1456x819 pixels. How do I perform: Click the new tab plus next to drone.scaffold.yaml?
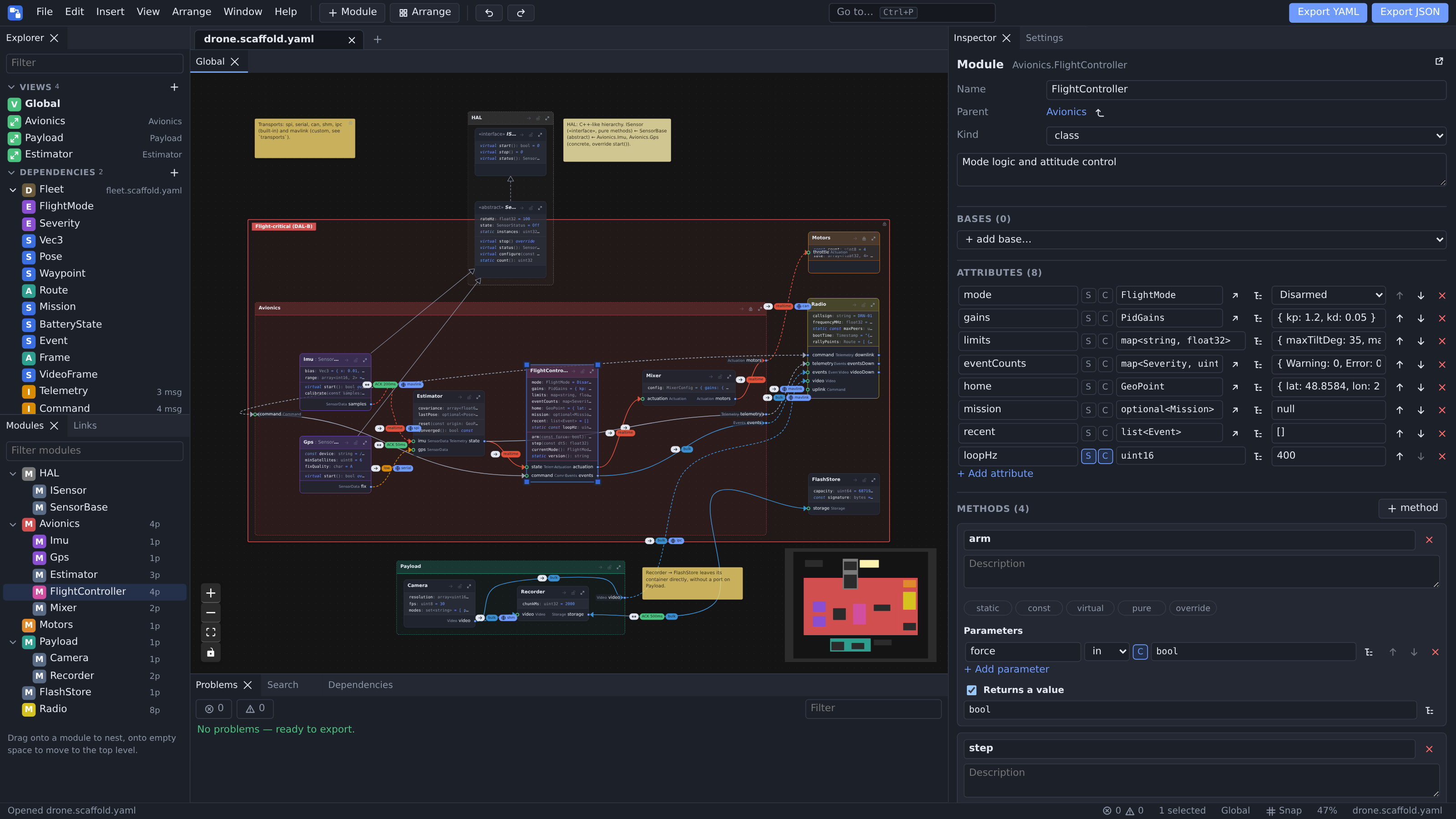click(x=378, y=40)
